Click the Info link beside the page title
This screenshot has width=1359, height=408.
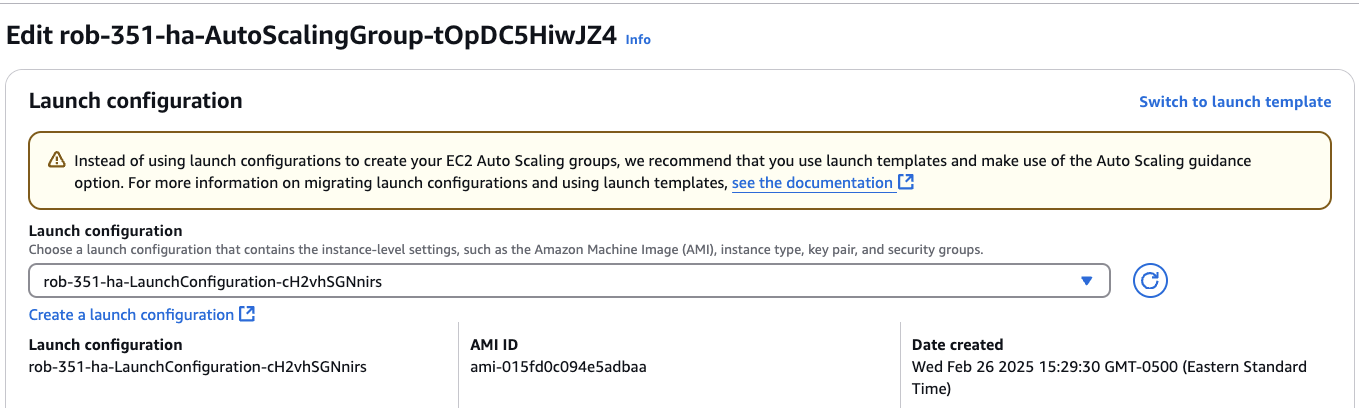click(638, 39)
